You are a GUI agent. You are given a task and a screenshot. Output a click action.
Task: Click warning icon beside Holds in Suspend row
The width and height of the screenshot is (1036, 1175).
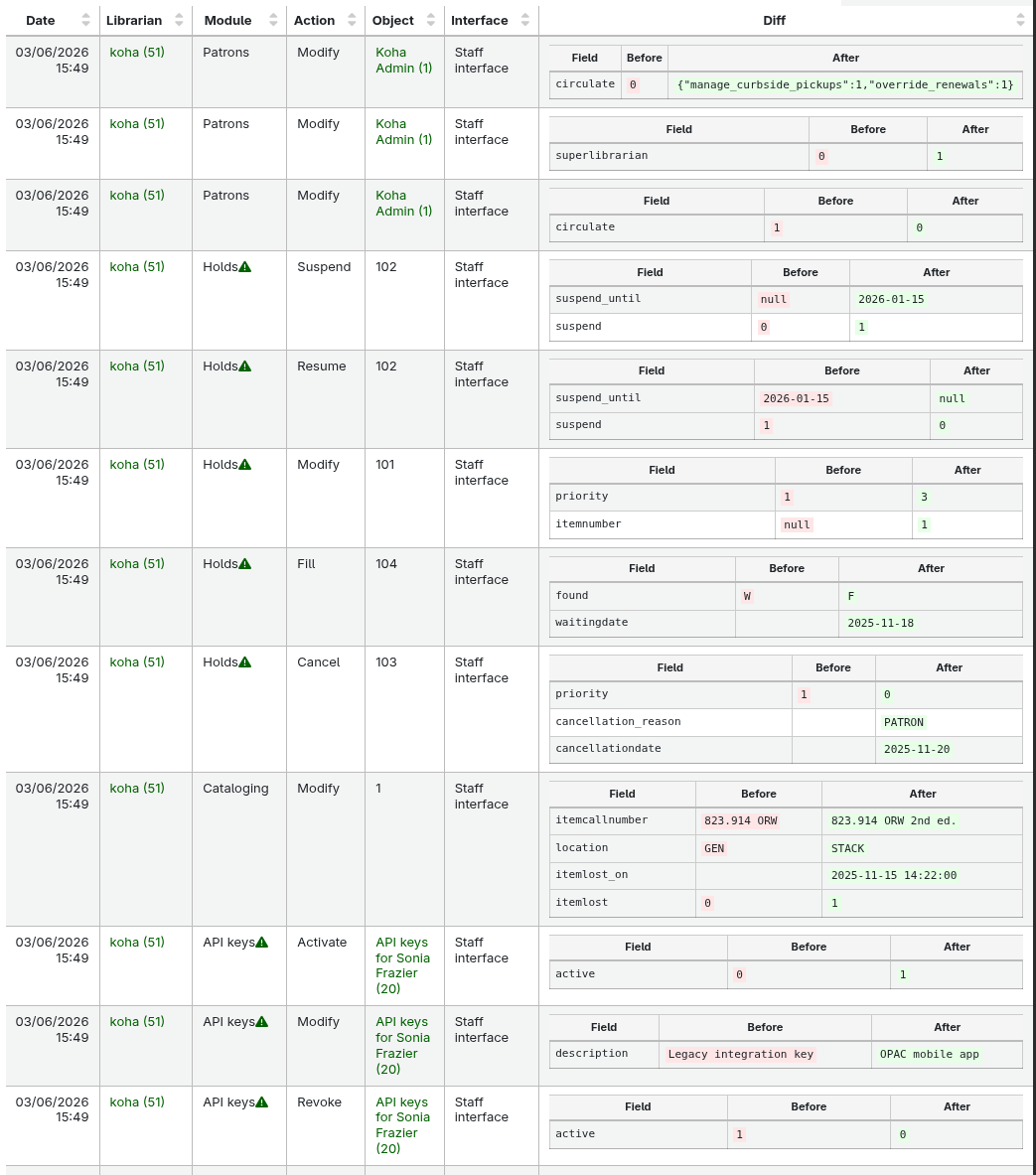coord(245,267)
